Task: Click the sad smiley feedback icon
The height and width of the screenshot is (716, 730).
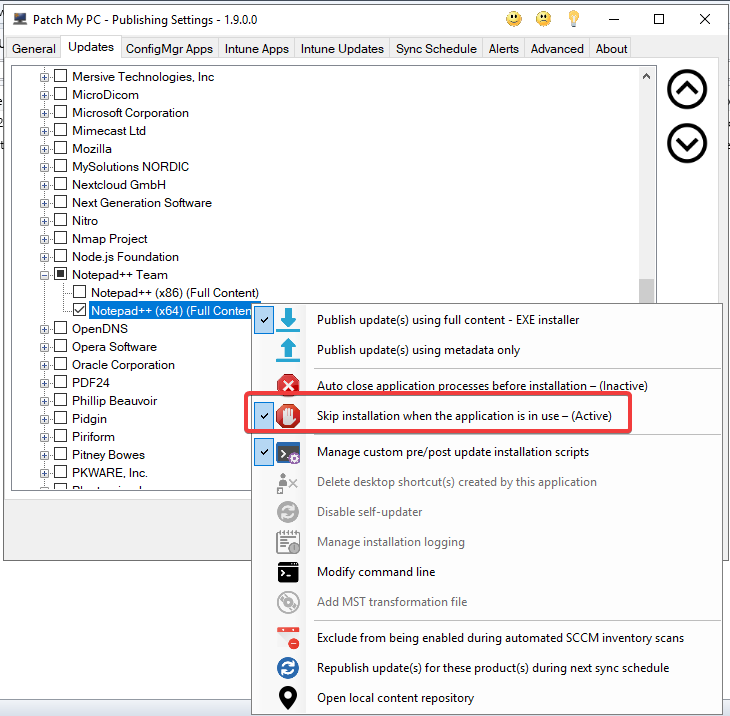Action: click(x=543, y=19)
